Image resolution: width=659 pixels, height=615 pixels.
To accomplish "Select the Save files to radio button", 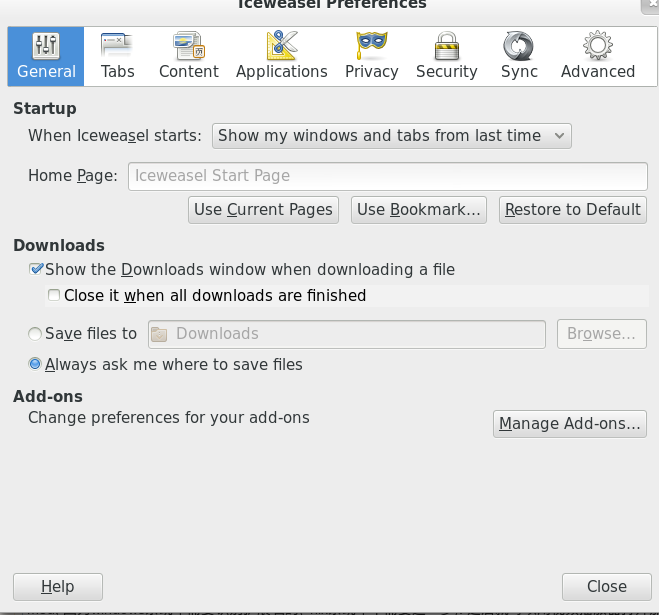I will pos(35,334).
